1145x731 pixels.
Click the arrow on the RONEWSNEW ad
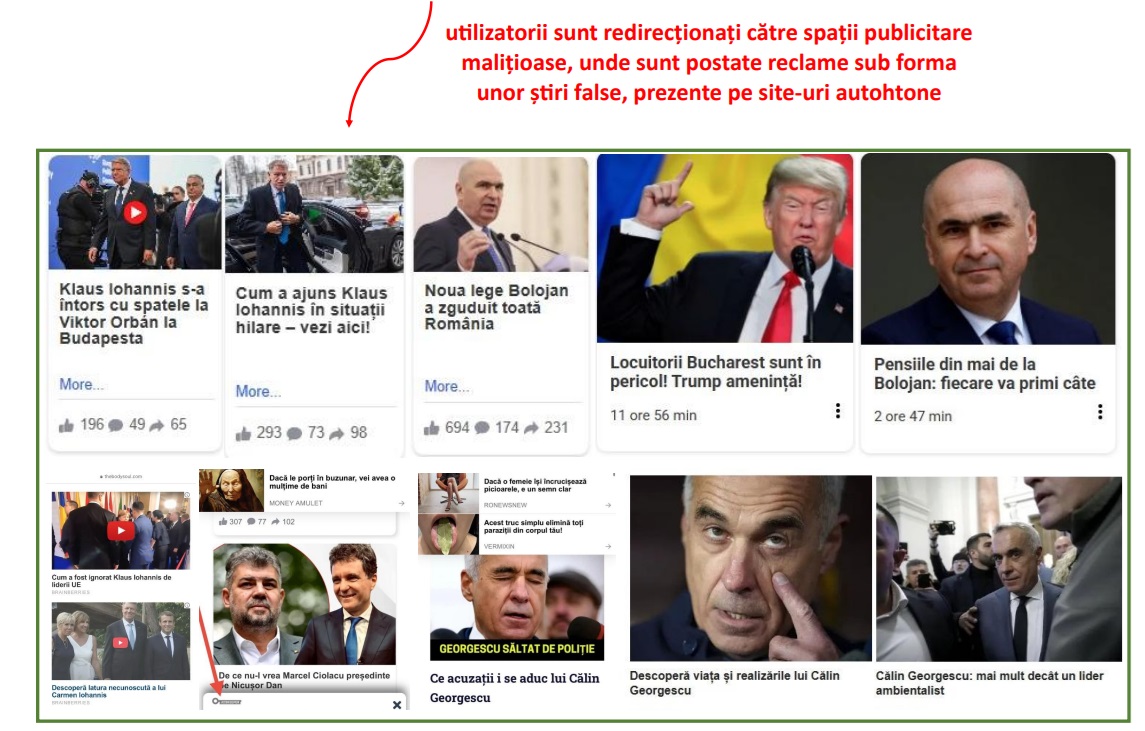pyautogui.click(x=608, y=505)
